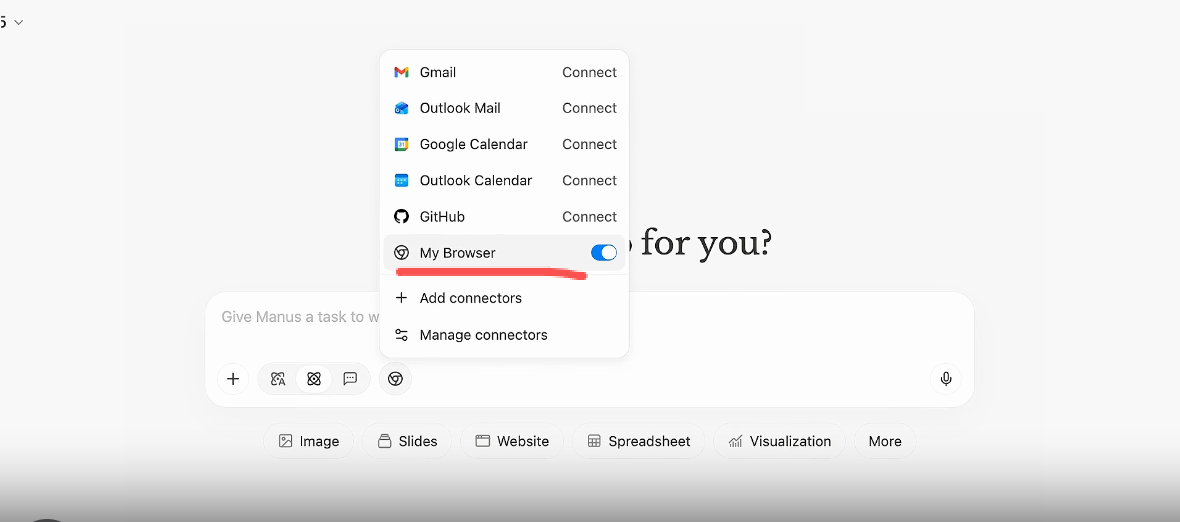This screenshot has width=1180, height=522.
Task: Select the atom agent mode icon
Action: pos(314,379)
